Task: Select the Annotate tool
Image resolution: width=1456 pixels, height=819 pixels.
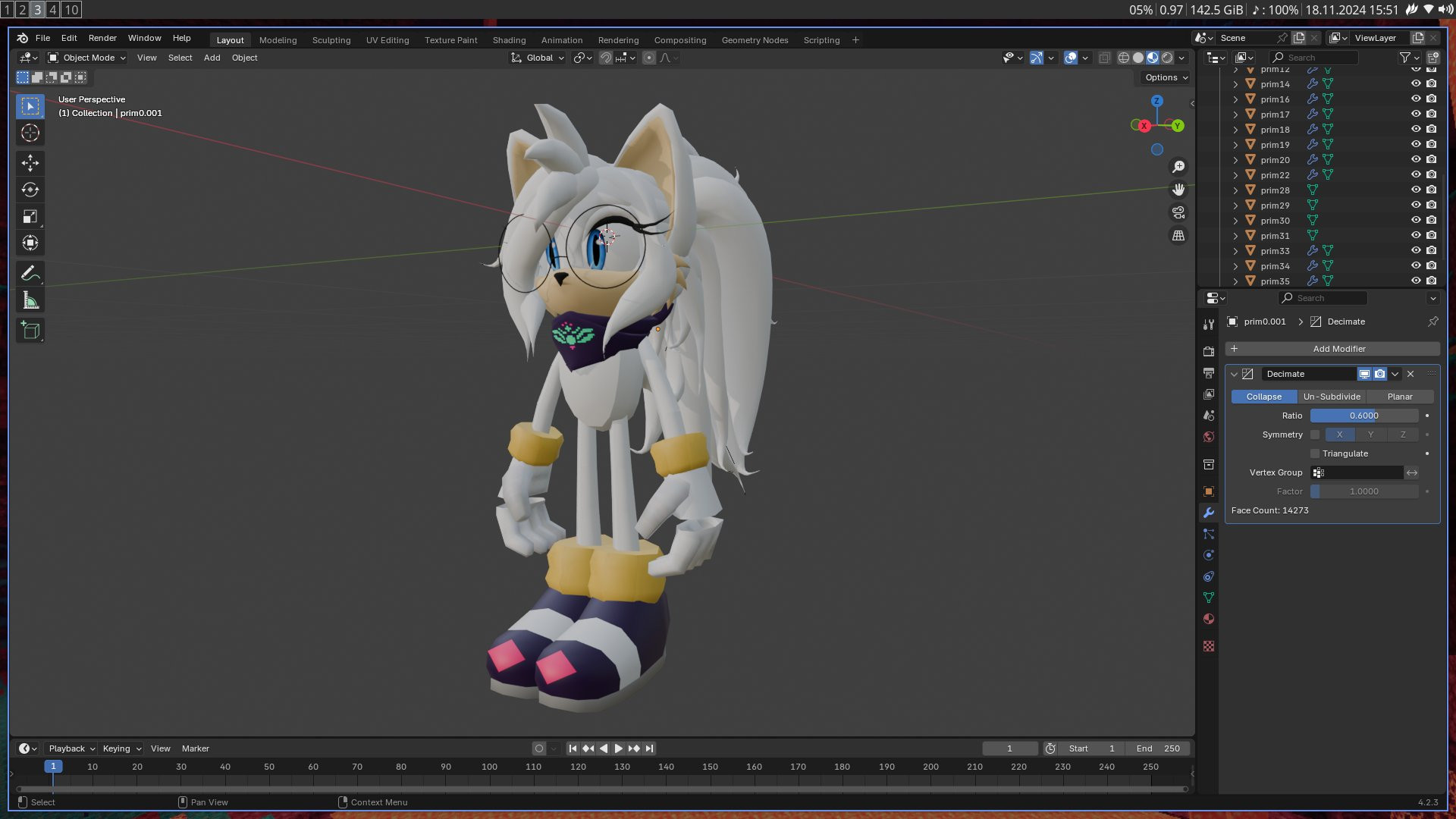Action: click(x=30, y=274)
